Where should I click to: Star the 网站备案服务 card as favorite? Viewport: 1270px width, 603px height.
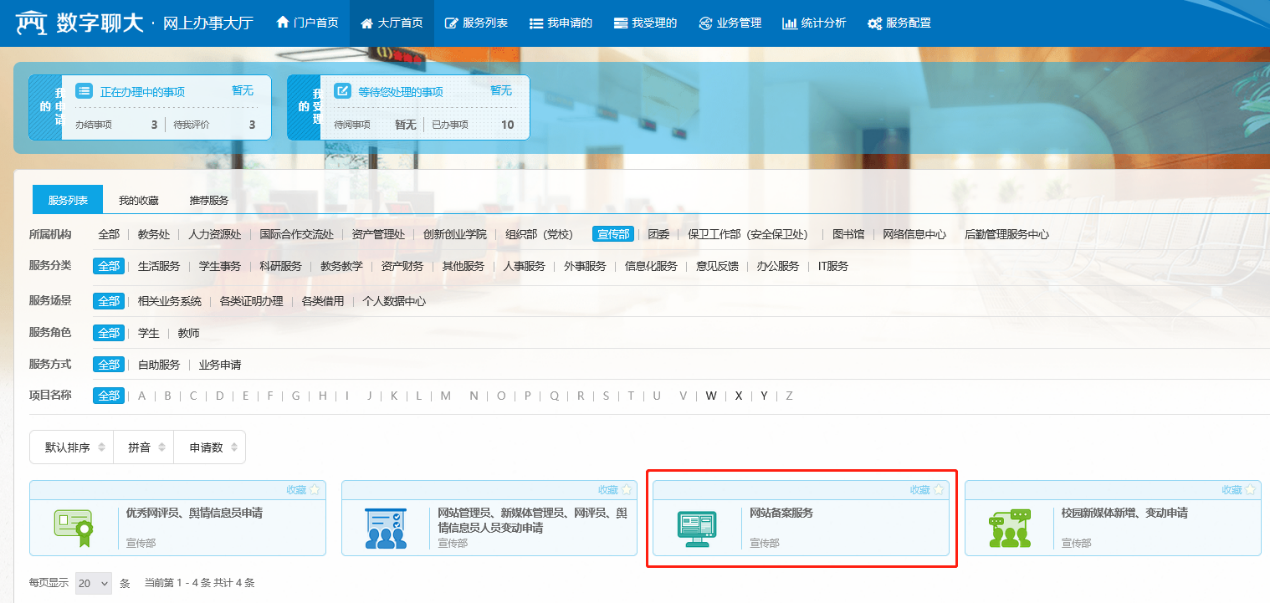click(x=938, y=490)
